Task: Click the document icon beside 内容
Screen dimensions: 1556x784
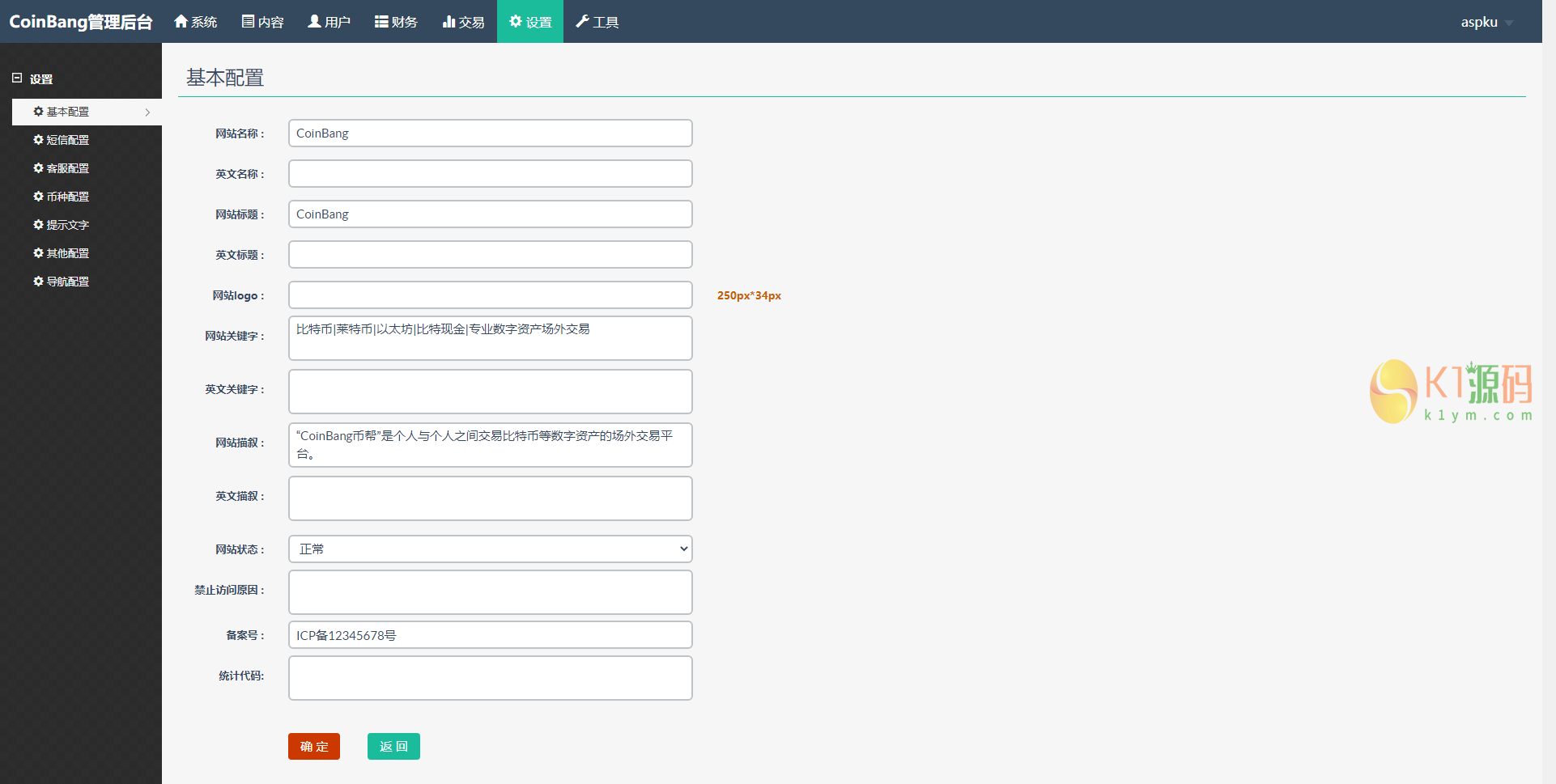Action: pyautogui.click(x=248, y=21)
